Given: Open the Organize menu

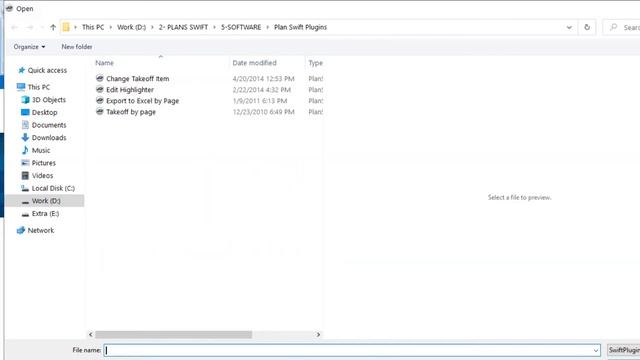Looking at the screenshot, I should (29, 47).
